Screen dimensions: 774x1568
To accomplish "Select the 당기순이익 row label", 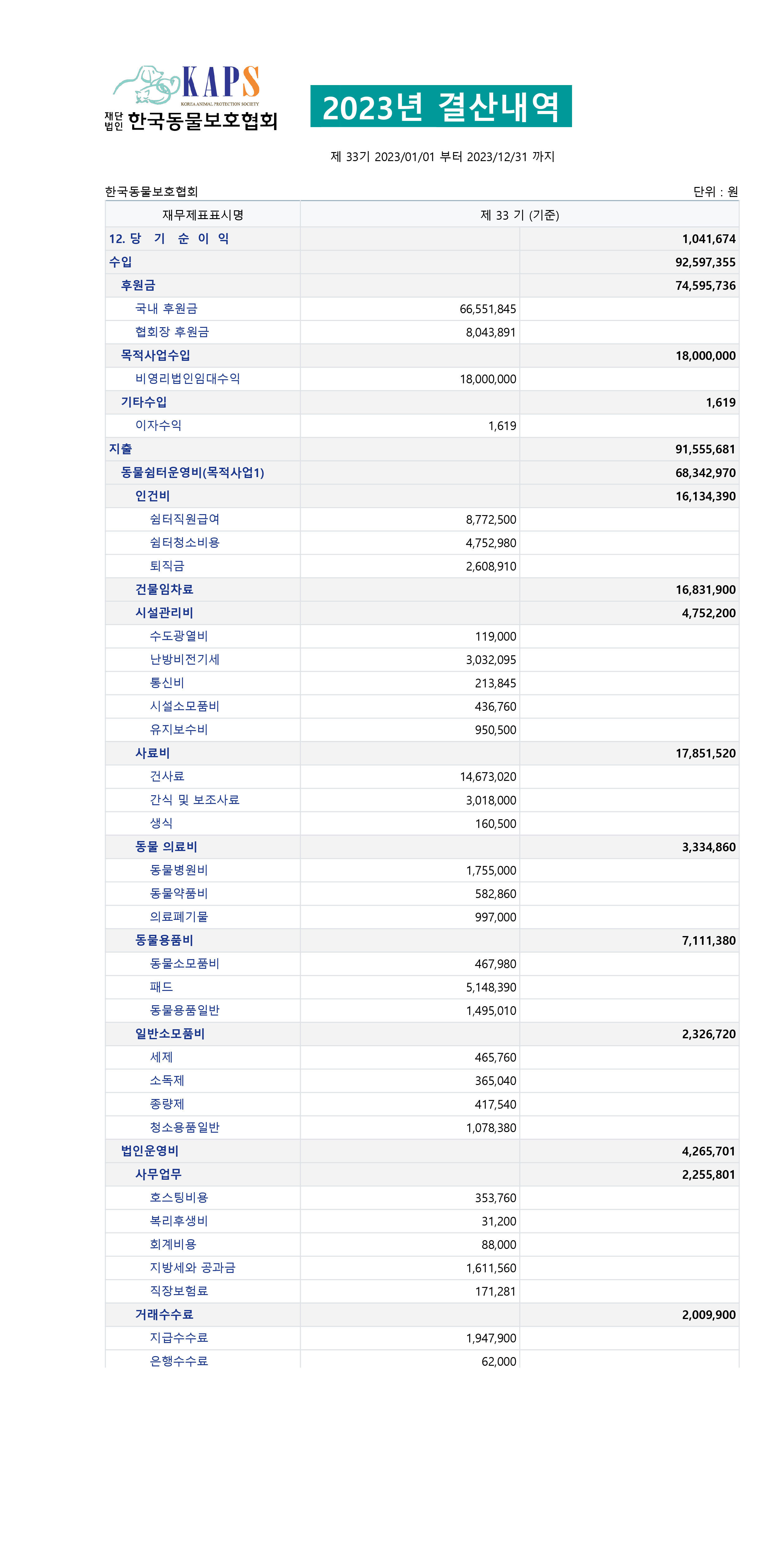I will pos(169,239).
